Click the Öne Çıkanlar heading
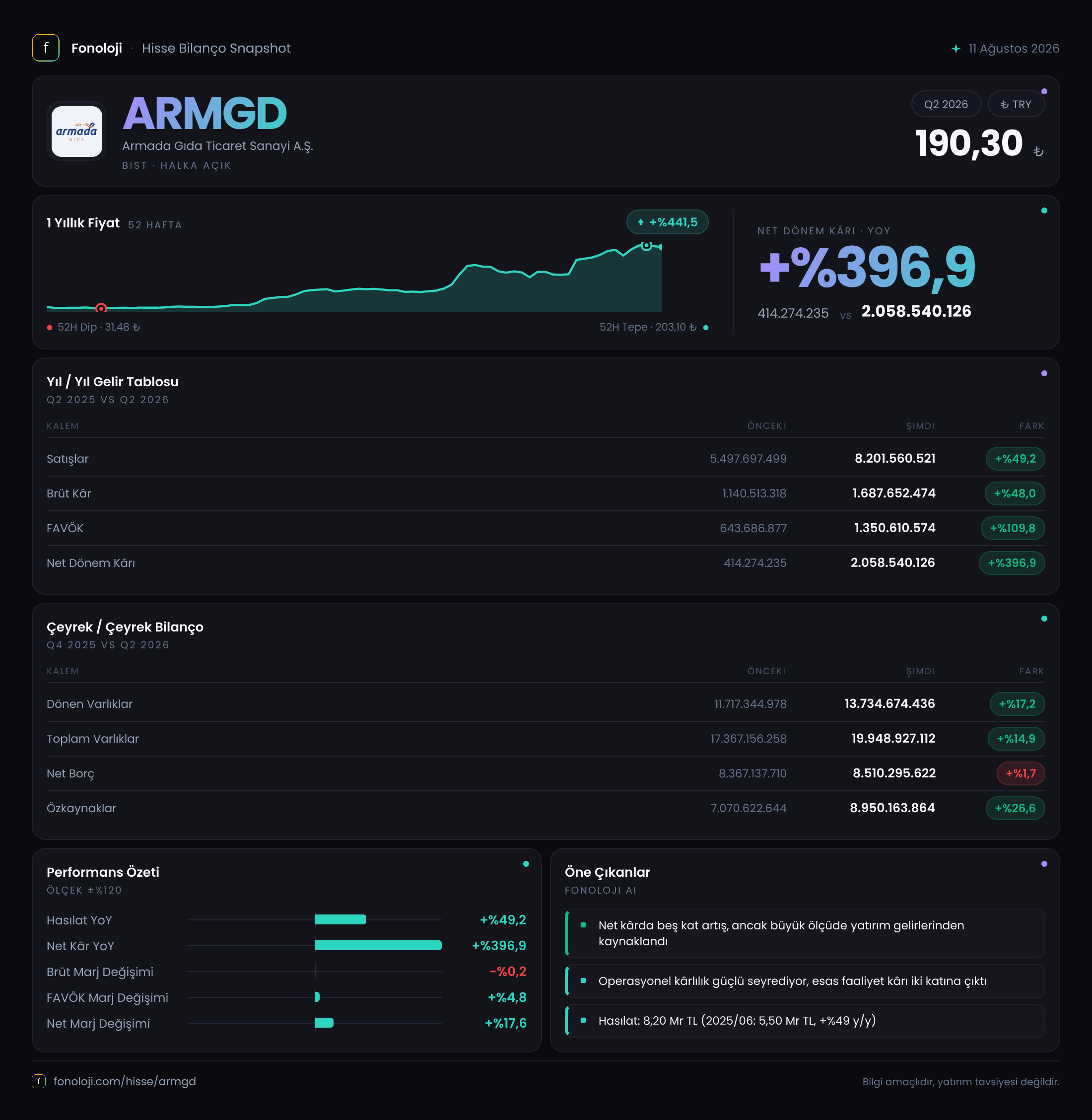1092x1120 pixels. tap(608, 872)
